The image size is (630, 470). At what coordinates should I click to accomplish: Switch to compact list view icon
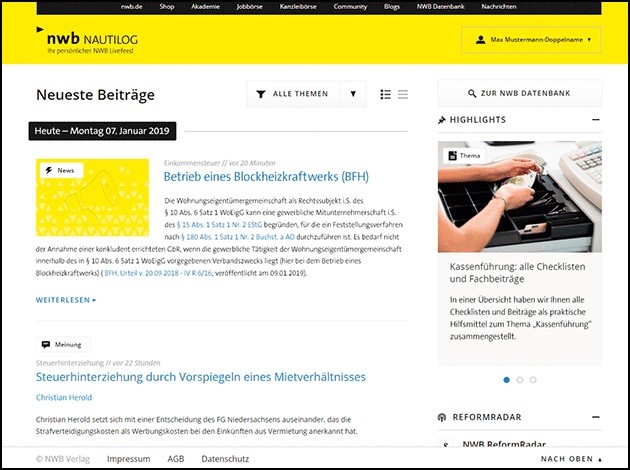[x=403, y=94]
